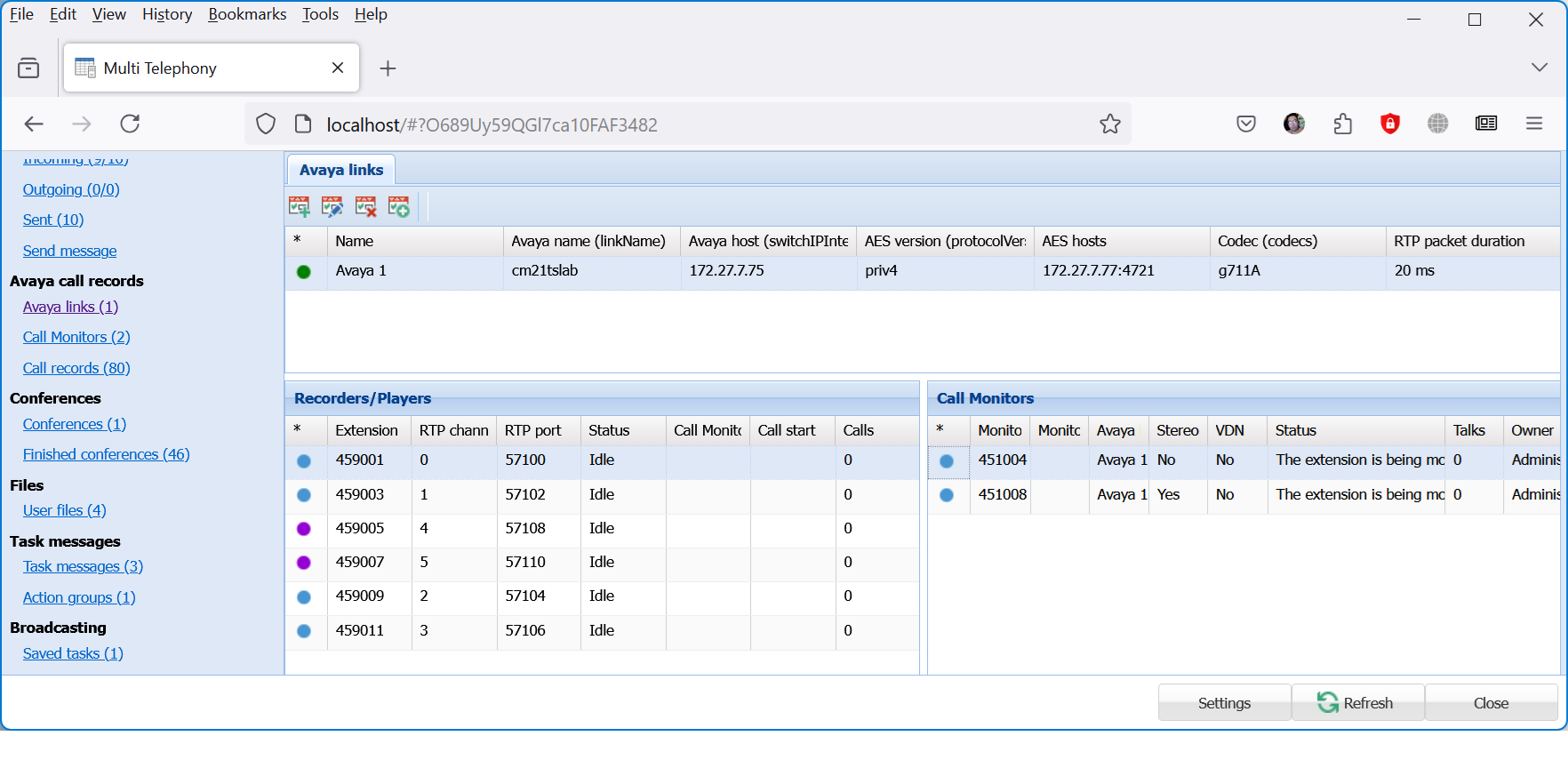The width and height of the screenshot is (1568, 768).
Task: Open the shield tracking protection icon
Action: (266, 124)
